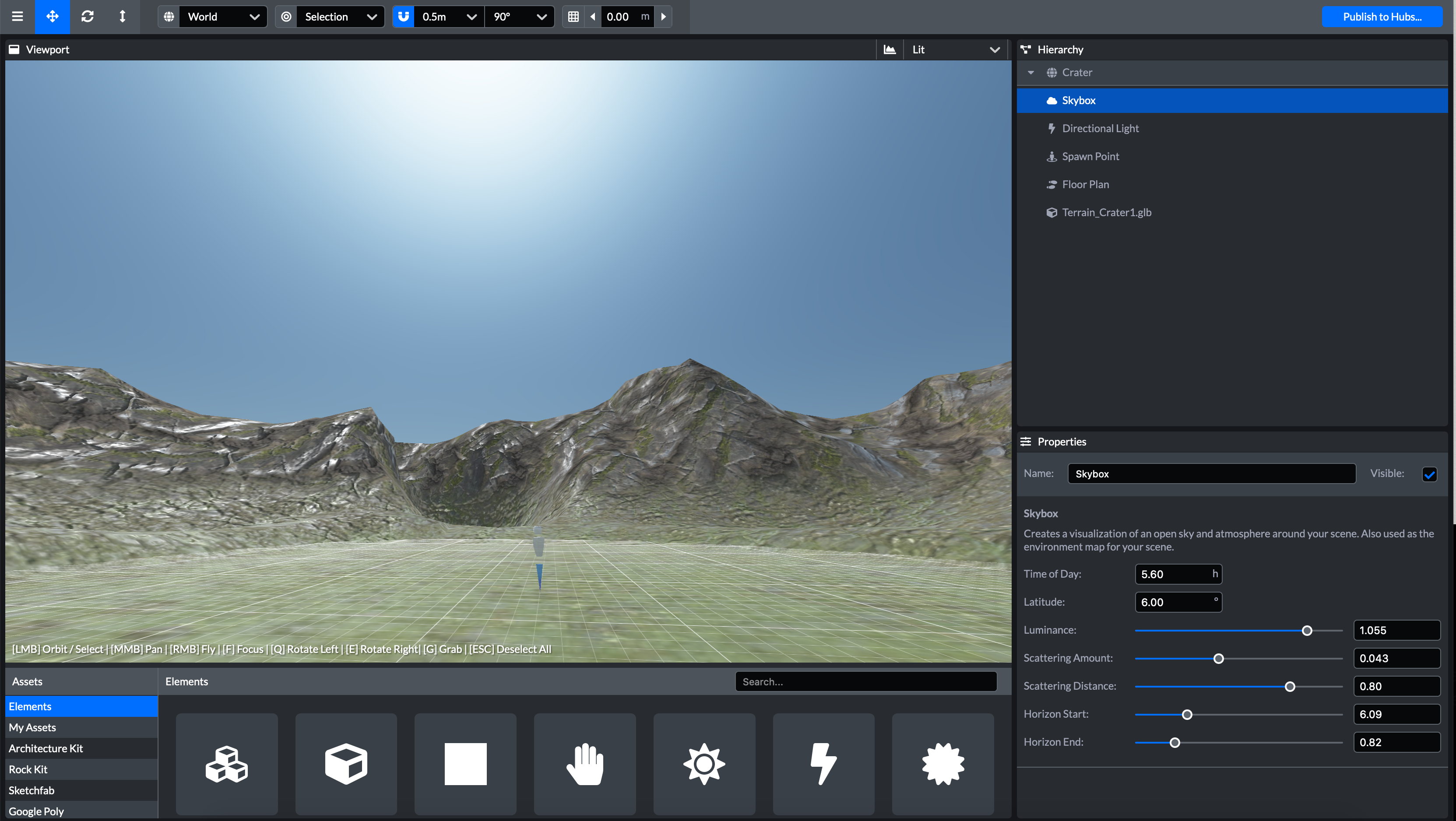Select the Translate tool in the toolbar
The image size is (1456, 821).
click(x=52, y=16)
